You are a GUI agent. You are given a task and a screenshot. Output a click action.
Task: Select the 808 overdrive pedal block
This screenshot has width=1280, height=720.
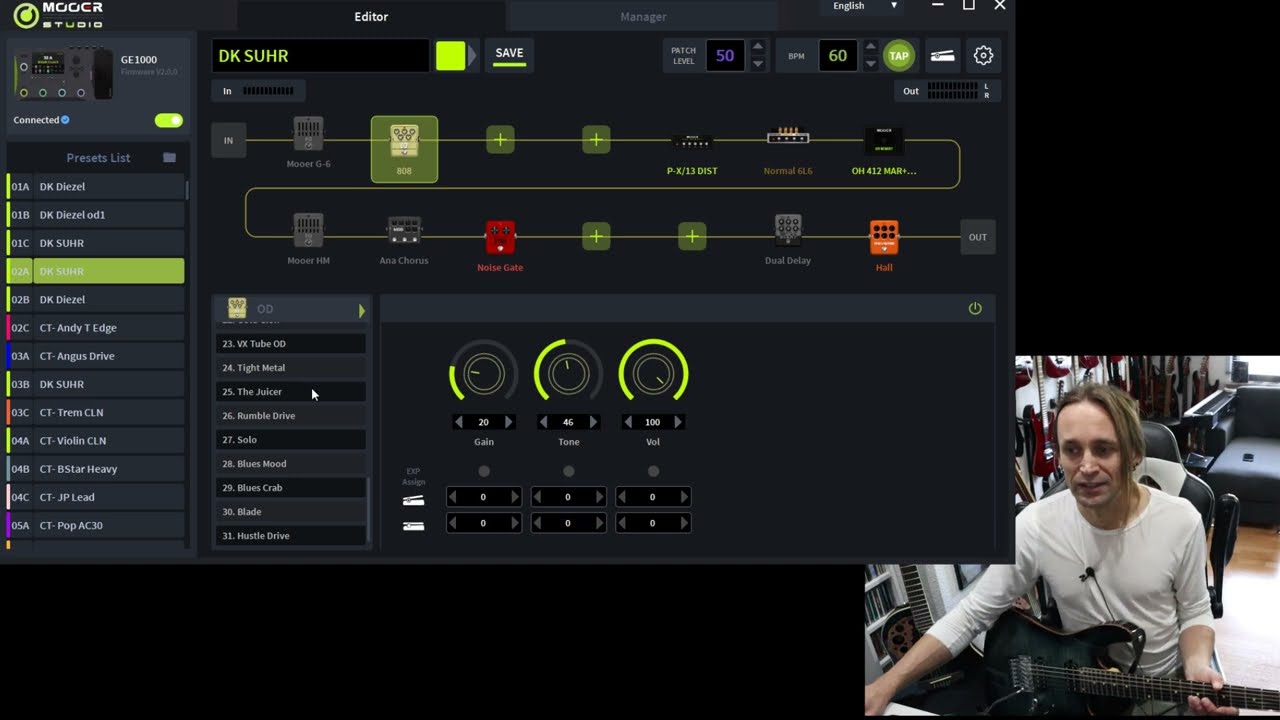404,149
